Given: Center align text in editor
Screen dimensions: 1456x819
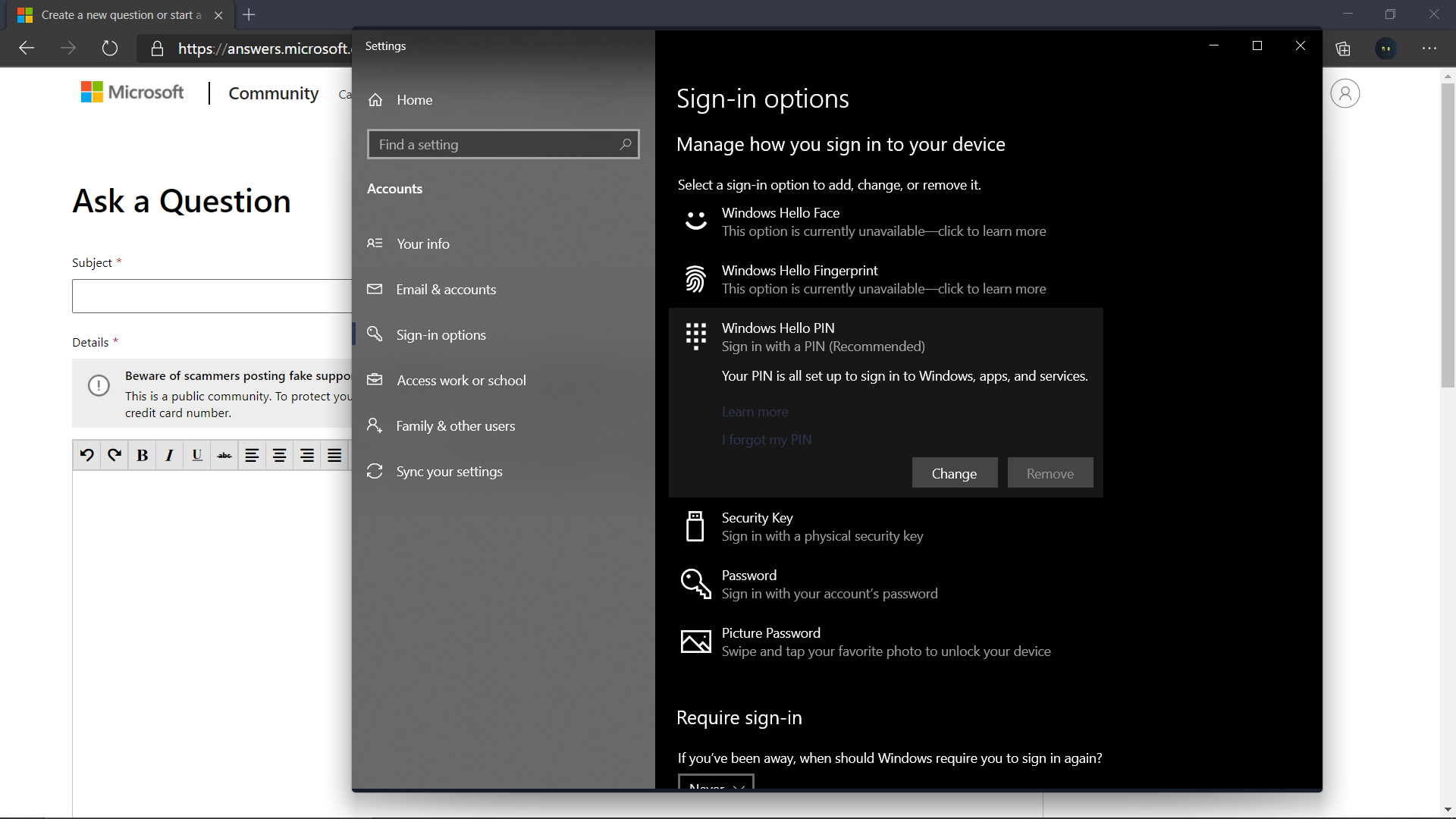Looking at the screenshot, I should click(x=279, y=455).
